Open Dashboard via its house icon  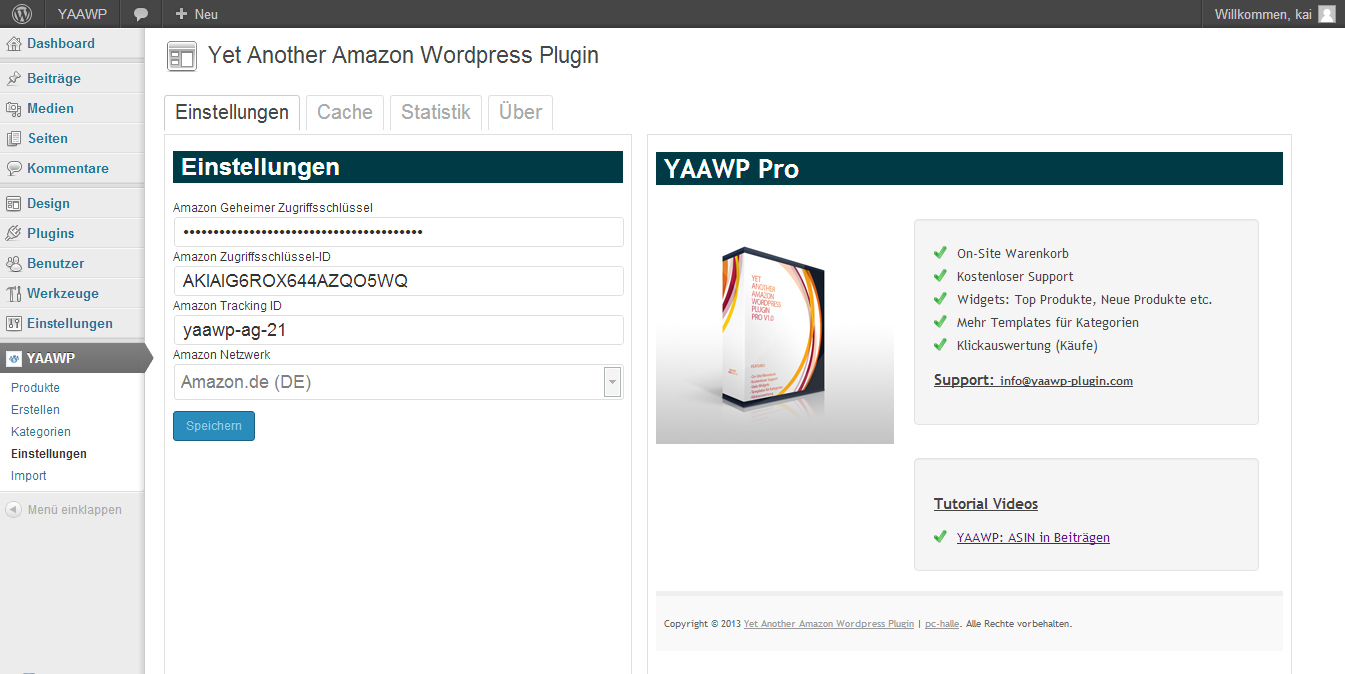(x=13, y=44)
